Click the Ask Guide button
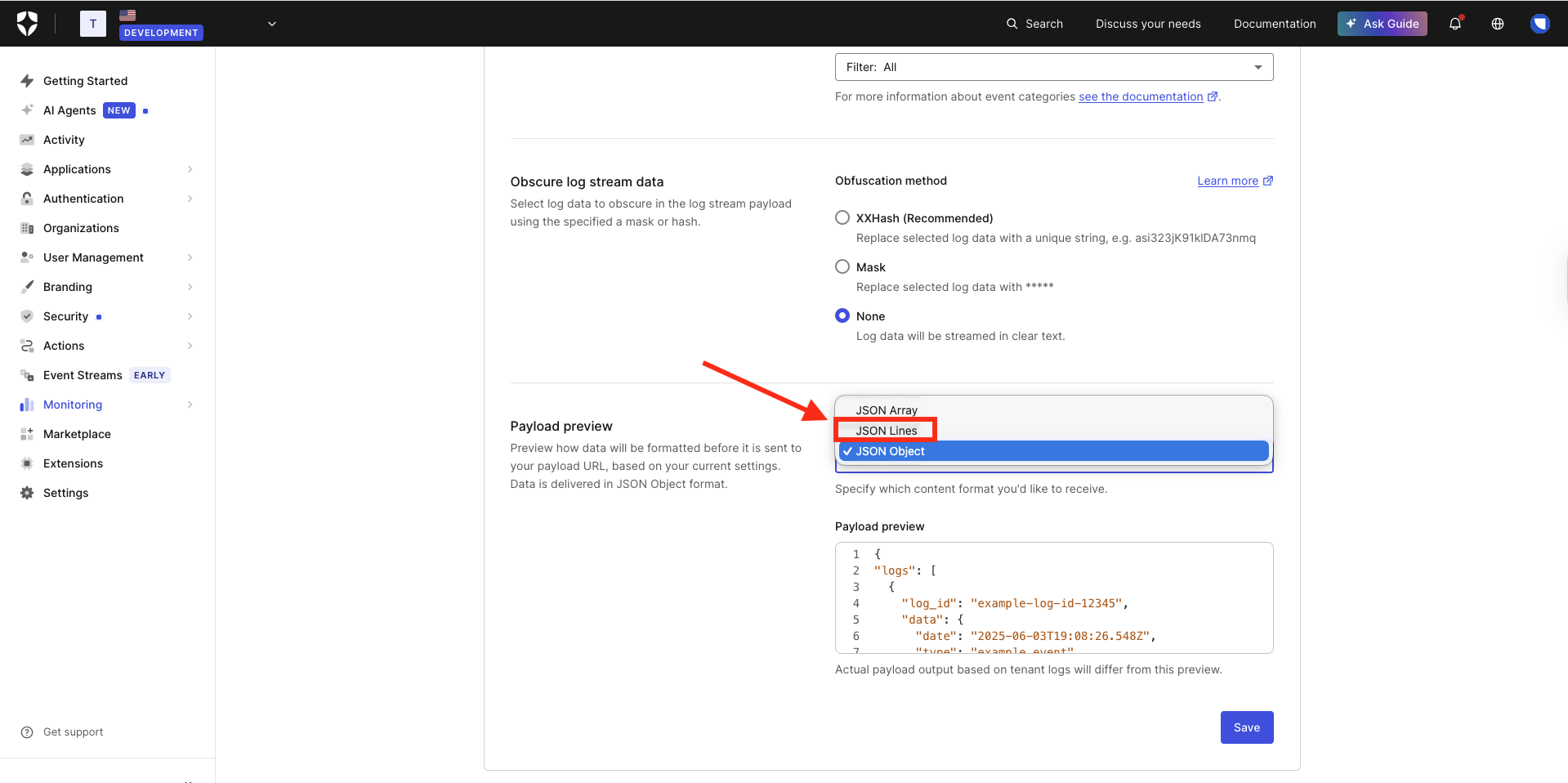The image size is (1568, 783). pos(1382,24)
